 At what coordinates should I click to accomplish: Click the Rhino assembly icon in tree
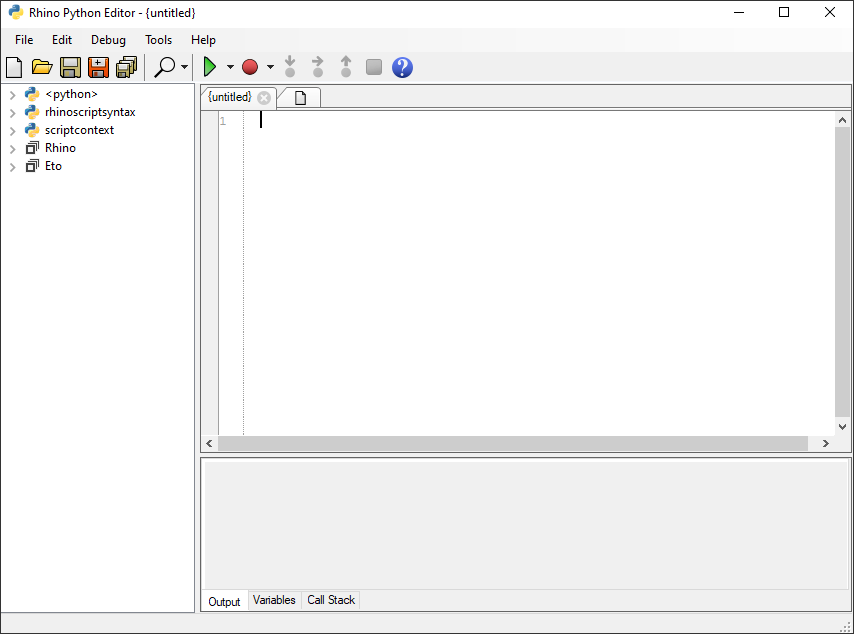[32, 148]
